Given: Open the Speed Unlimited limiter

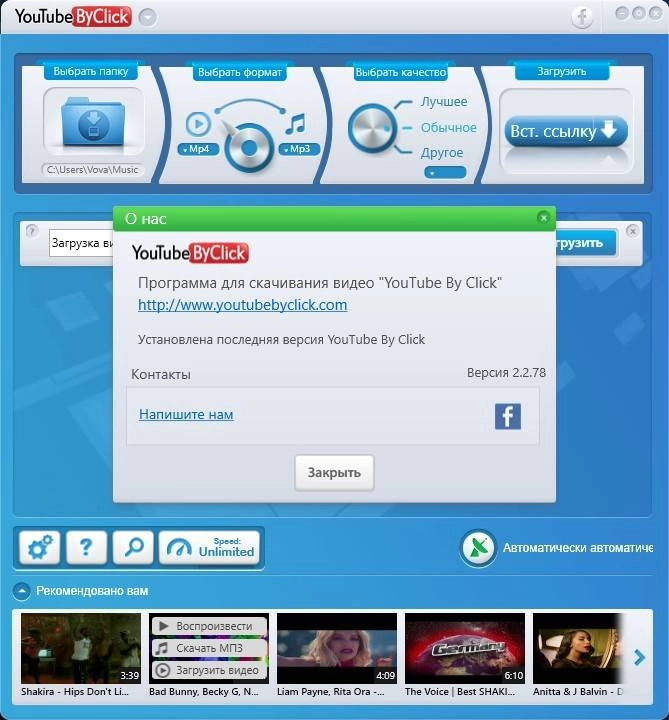Looking at the screenshot, I should (x=209, y=547).
